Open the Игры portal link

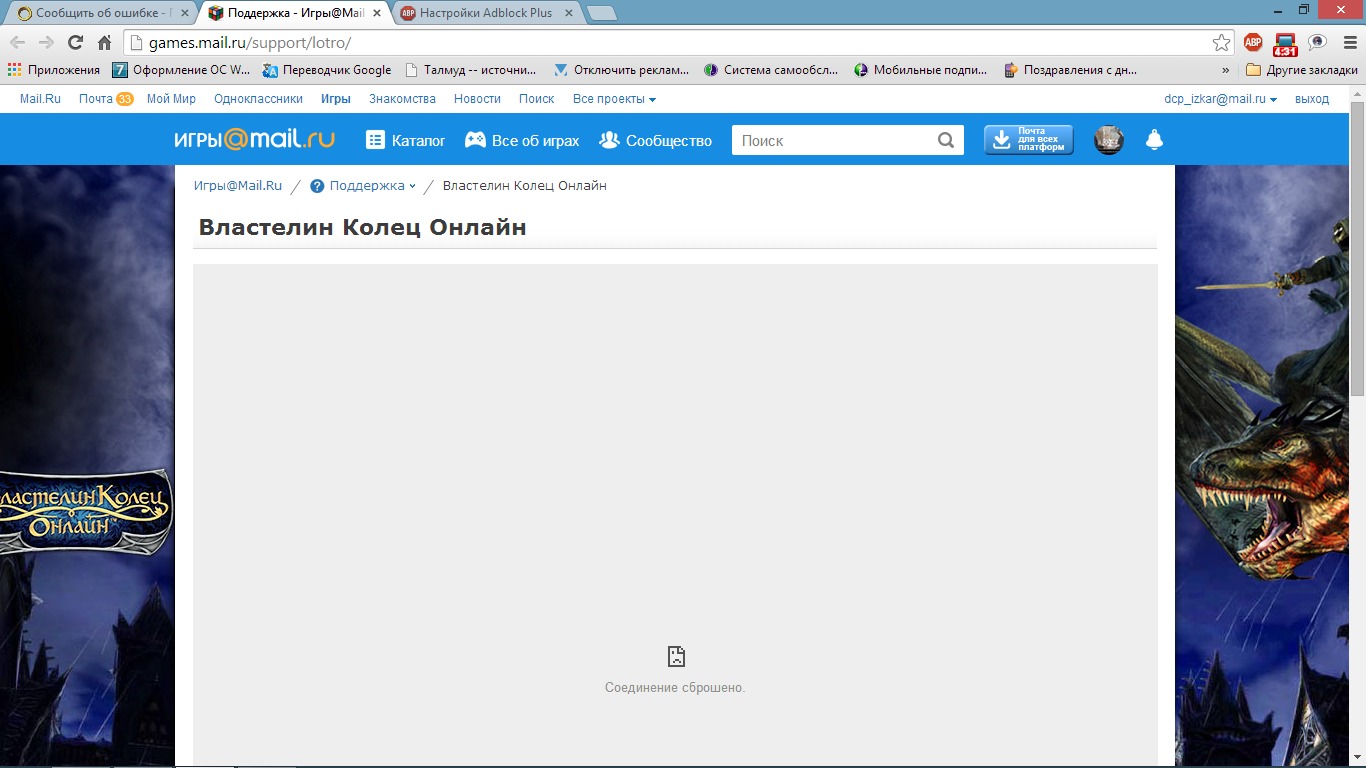click(x=336, y=99)
